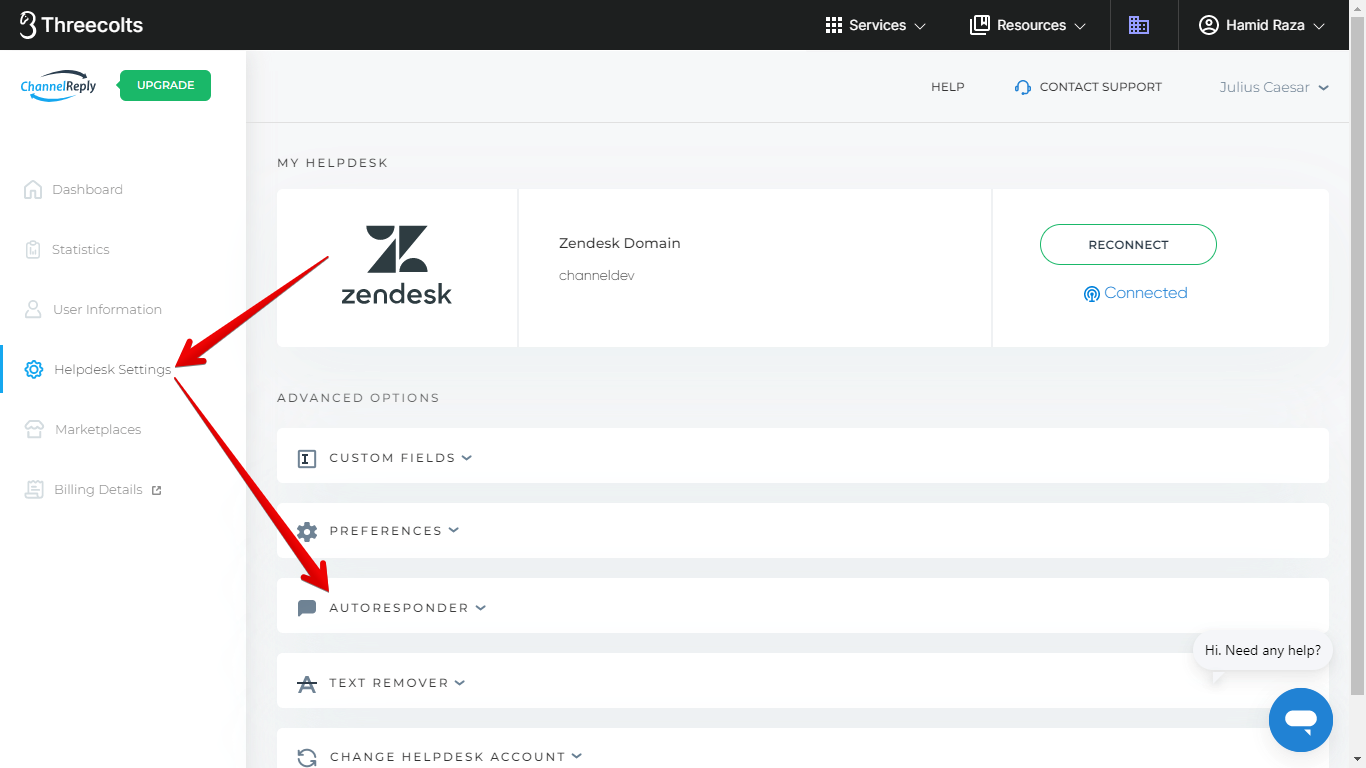Image resolution: width=1366 pixels, height=768 pixels.
Task: Click the Text Remover strikethrough icon
Action: click(x=307, y=684)
